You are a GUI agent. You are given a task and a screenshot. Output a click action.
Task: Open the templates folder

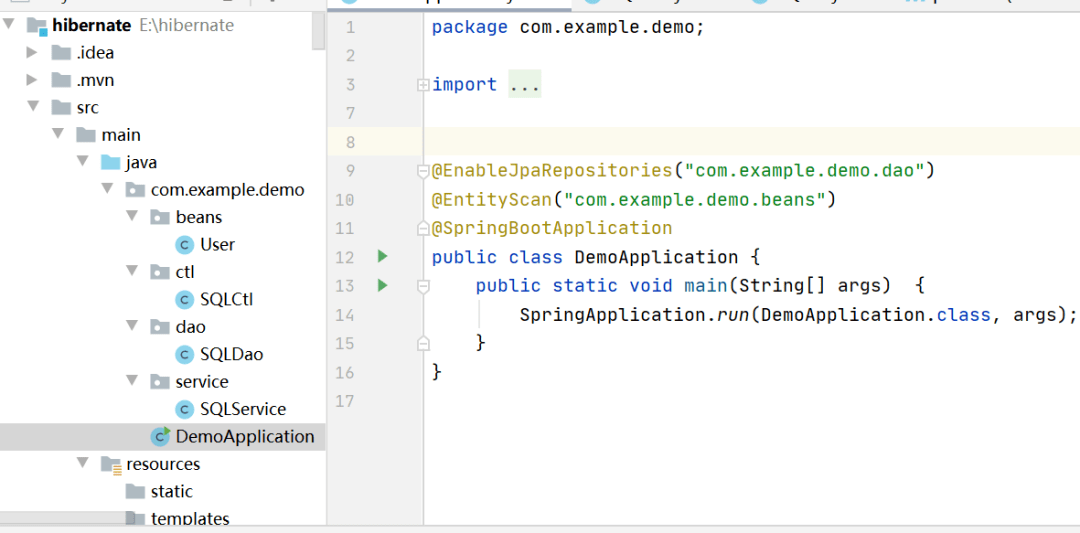point(189,518)
